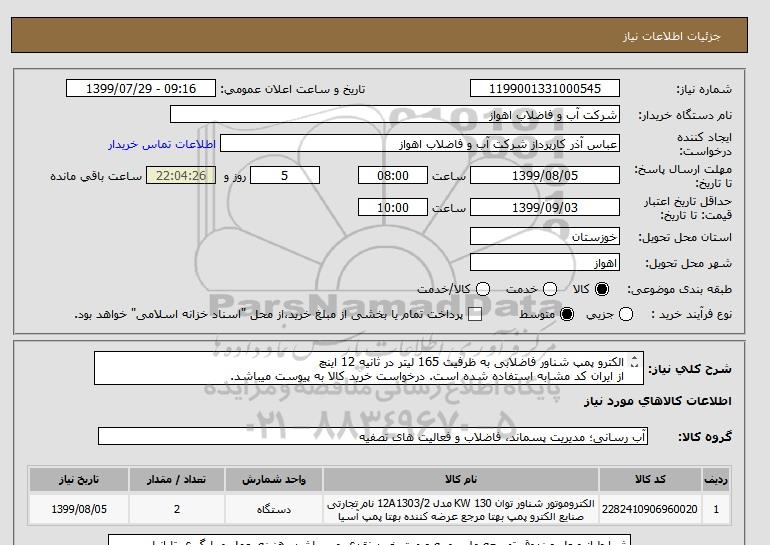The image size is (770, 545).
Task: Click the quantity cell showing 2
Action: coord(177,509)
